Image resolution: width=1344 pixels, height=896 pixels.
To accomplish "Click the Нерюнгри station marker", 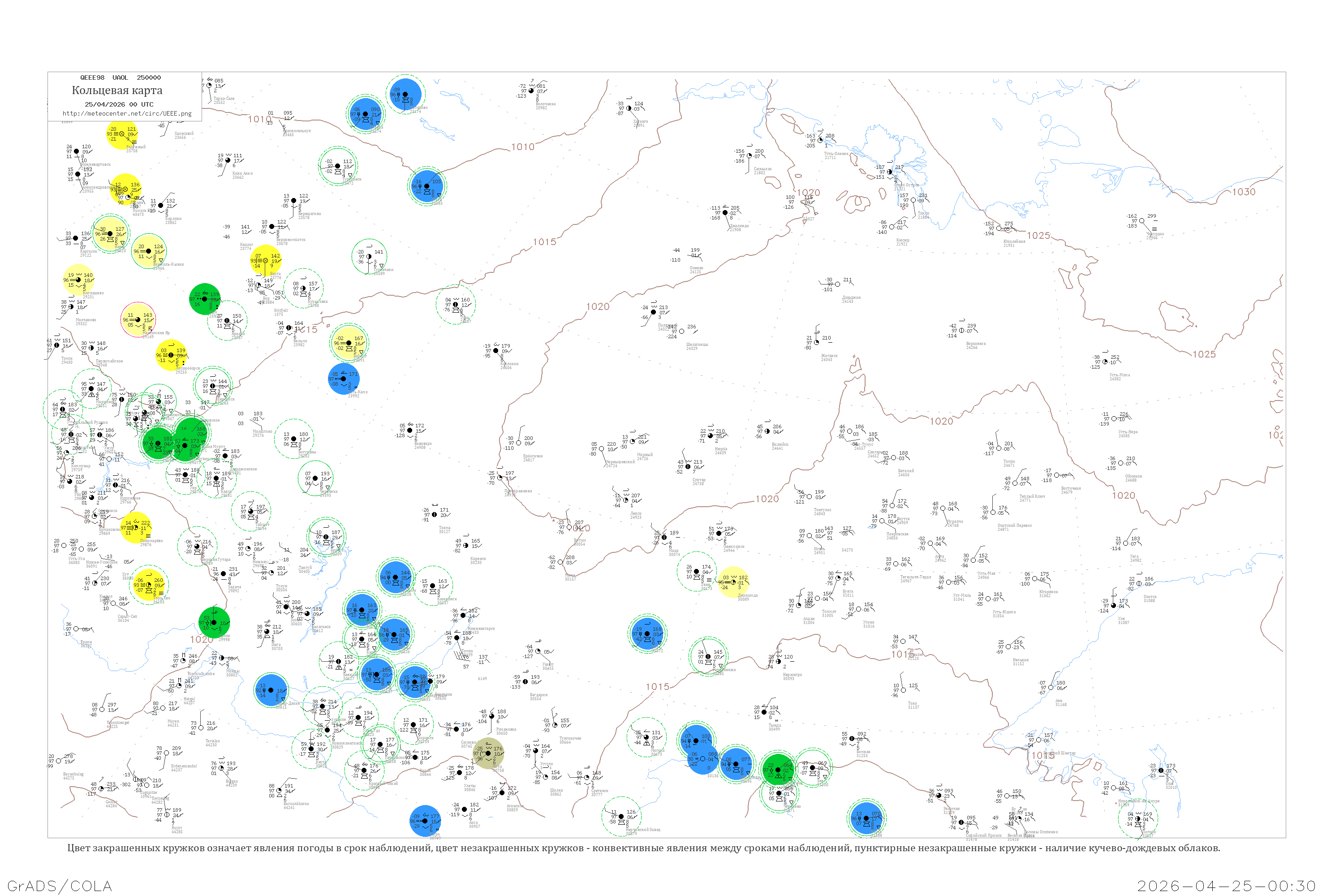I will click(778, 662).
